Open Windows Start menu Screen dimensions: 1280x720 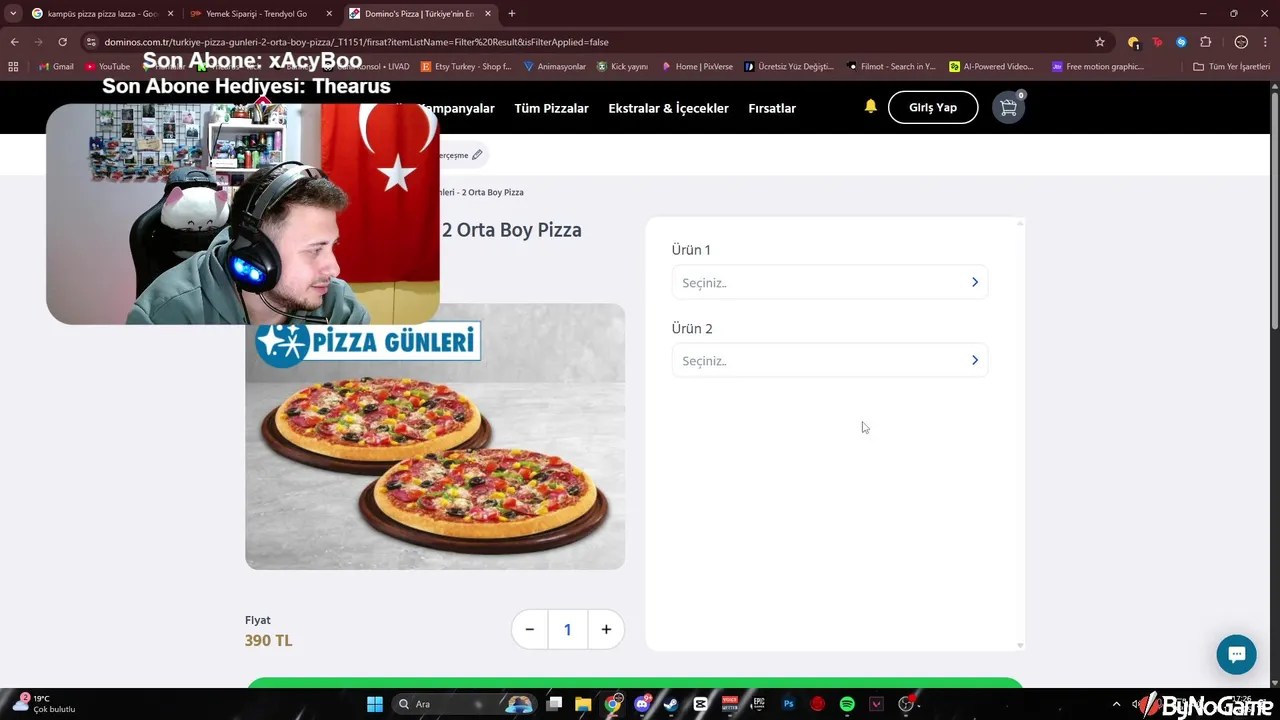click(375, 704)
